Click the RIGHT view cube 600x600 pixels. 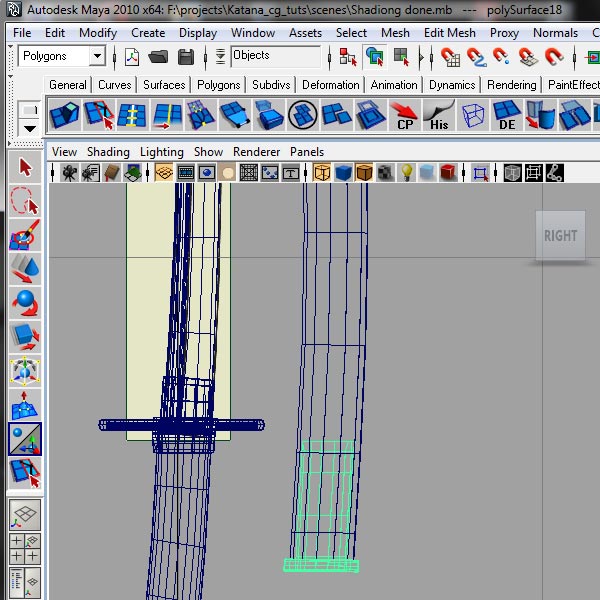tap(560, 235)
